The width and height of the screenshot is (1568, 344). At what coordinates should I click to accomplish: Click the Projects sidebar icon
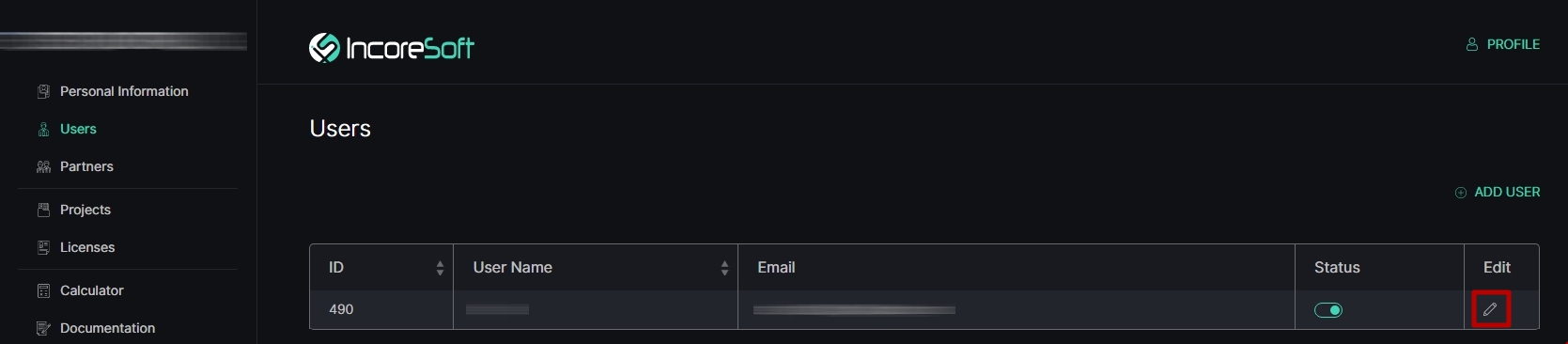(x=43, y=210)
